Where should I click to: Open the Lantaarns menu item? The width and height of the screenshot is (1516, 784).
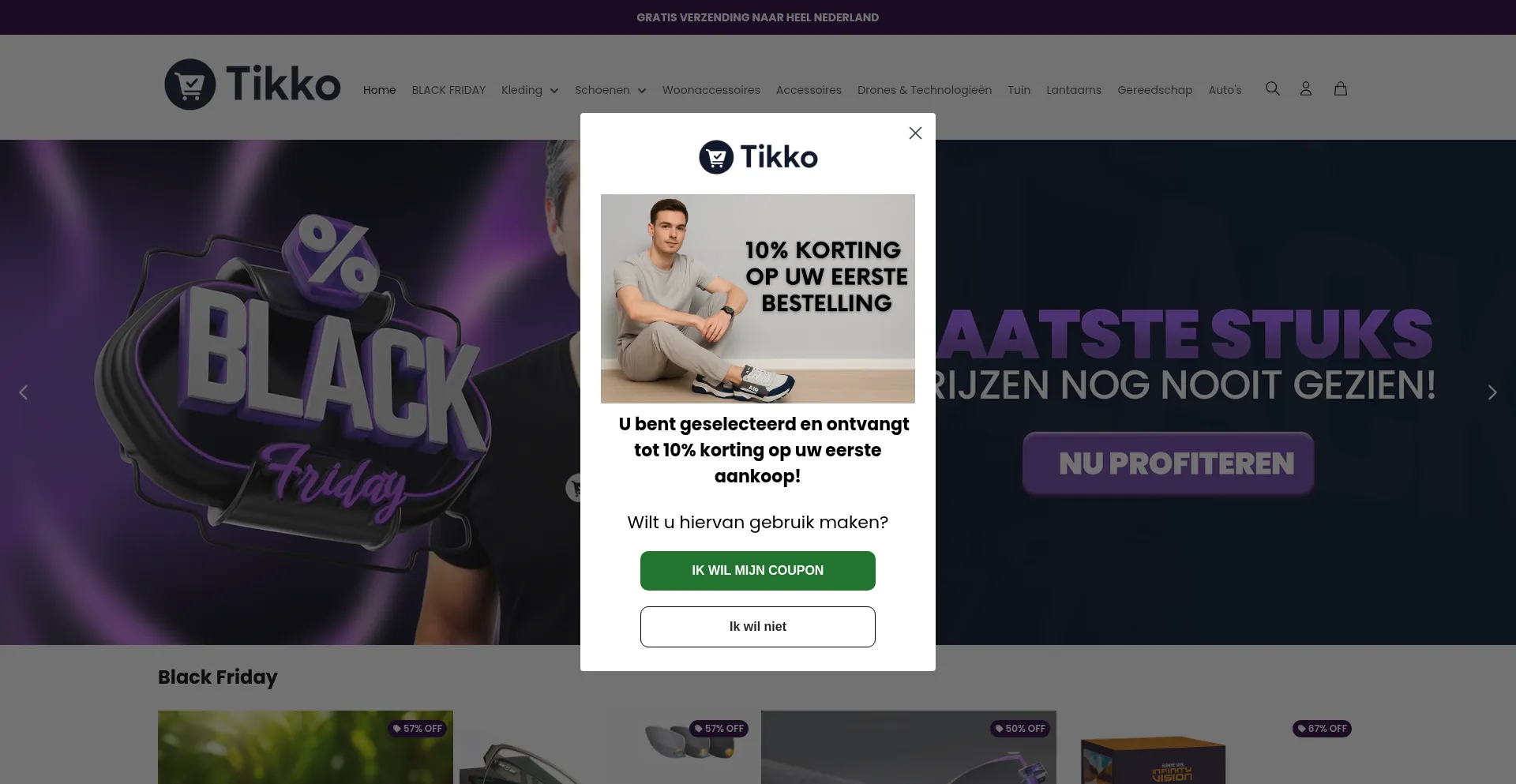coord(1074,90)
